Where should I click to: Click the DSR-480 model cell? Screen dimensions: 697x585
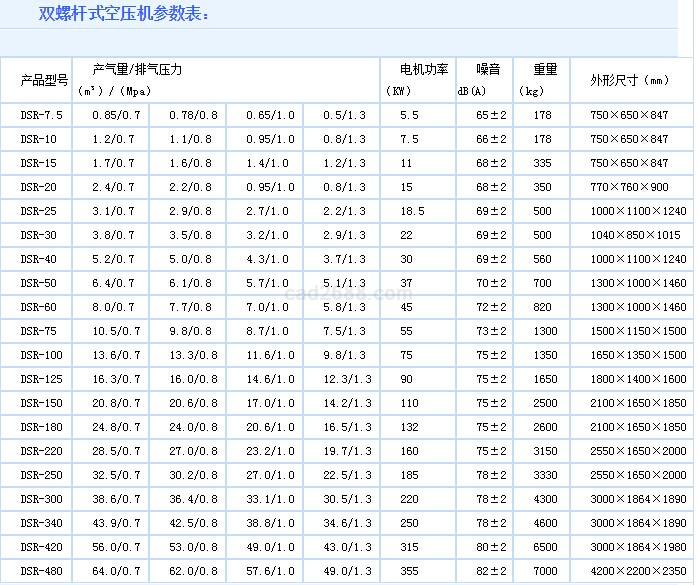[x=41, y=571]
